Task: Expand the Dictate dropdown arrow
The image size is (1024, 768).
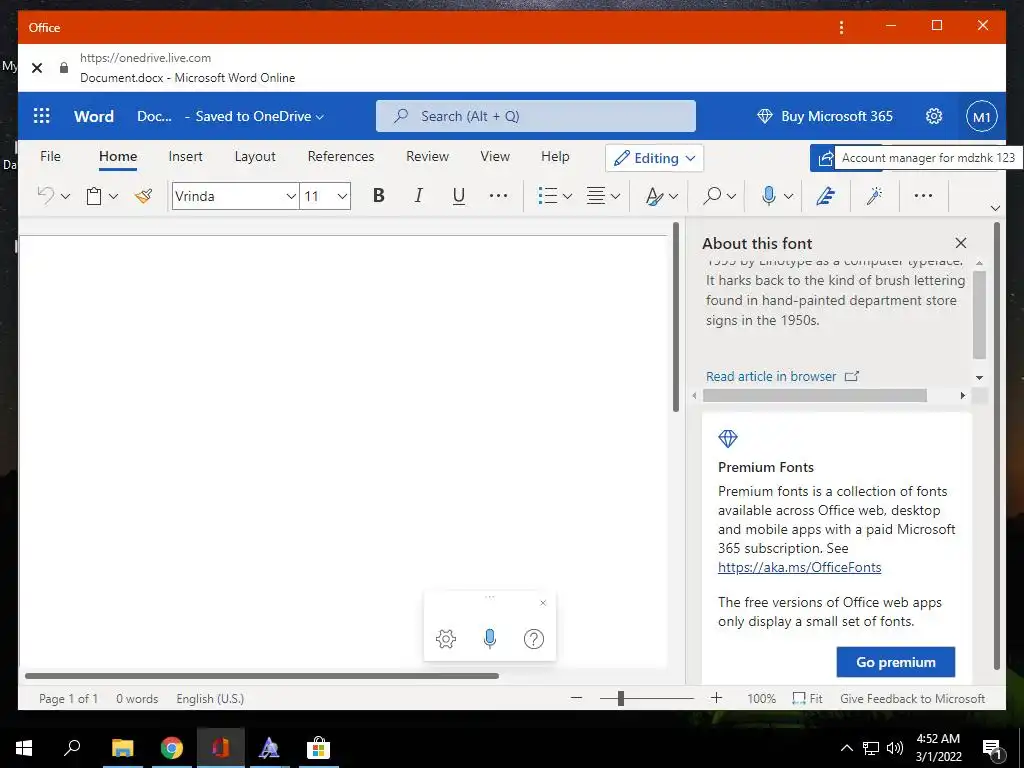Action: [788, 197]
